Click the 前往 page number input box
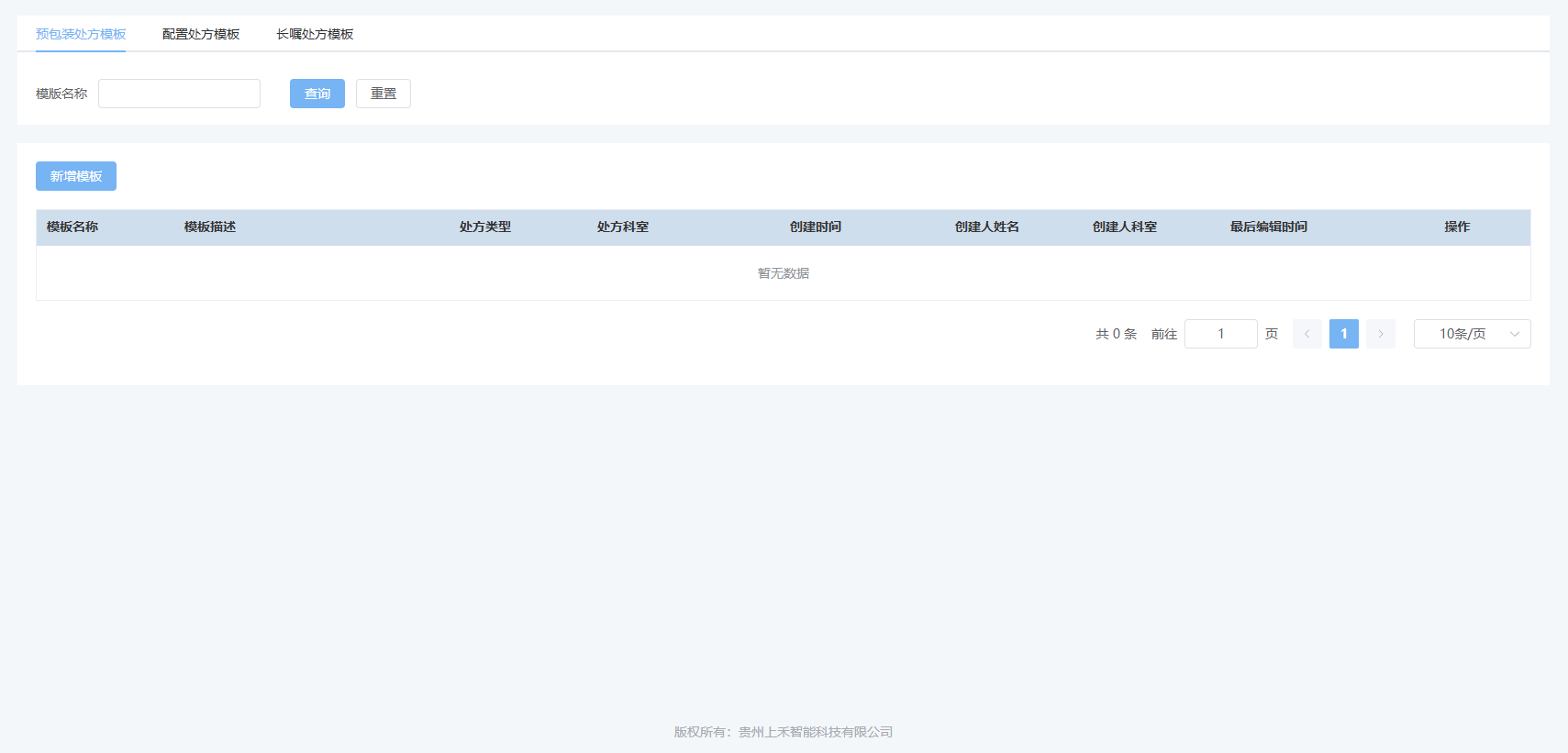1568x753 pixels. 1220,334
